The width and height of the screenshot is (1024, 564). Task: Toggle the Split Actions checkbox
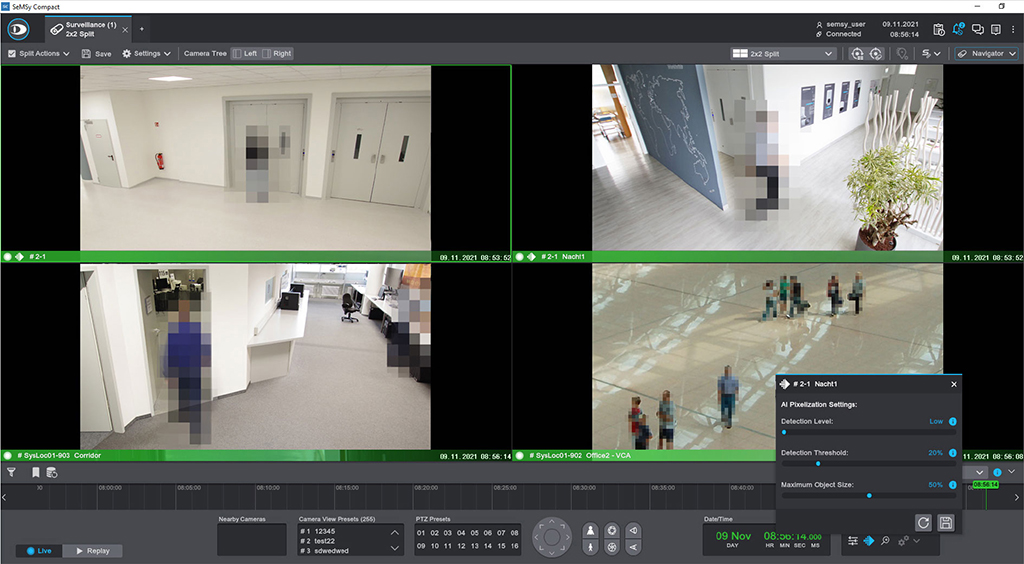pyautogui.click(x=11, y=54)
